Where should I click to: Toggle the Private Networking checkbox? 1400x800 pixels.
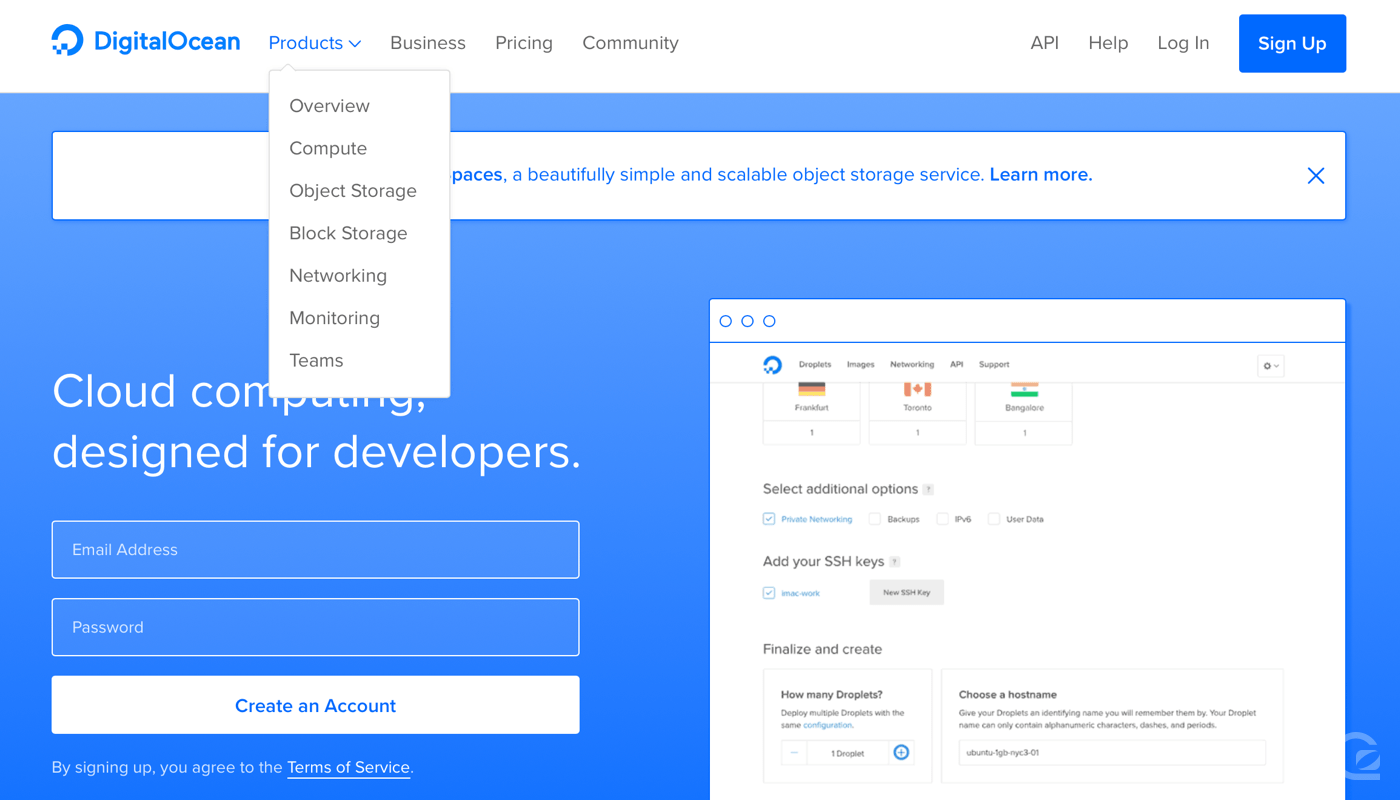click(x=769, y=519)
